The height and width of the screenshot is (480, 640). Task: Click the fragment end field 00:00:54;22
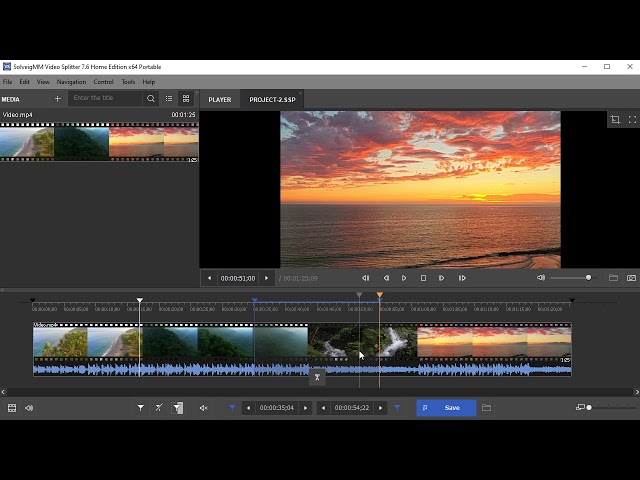352,408
